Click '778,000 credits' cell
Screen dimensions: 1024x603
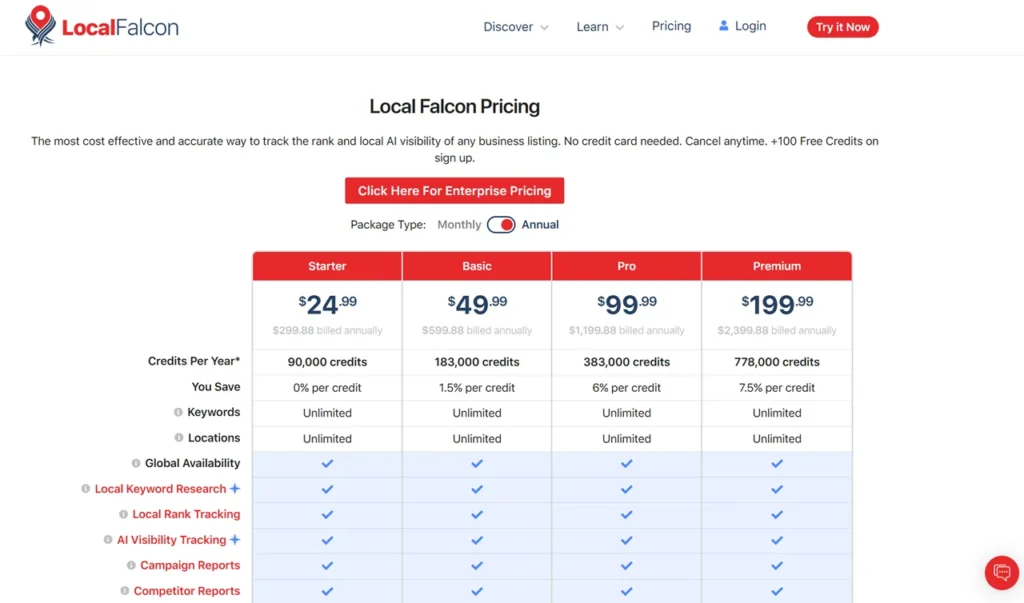pyautogui.click(x=776, y=362)
